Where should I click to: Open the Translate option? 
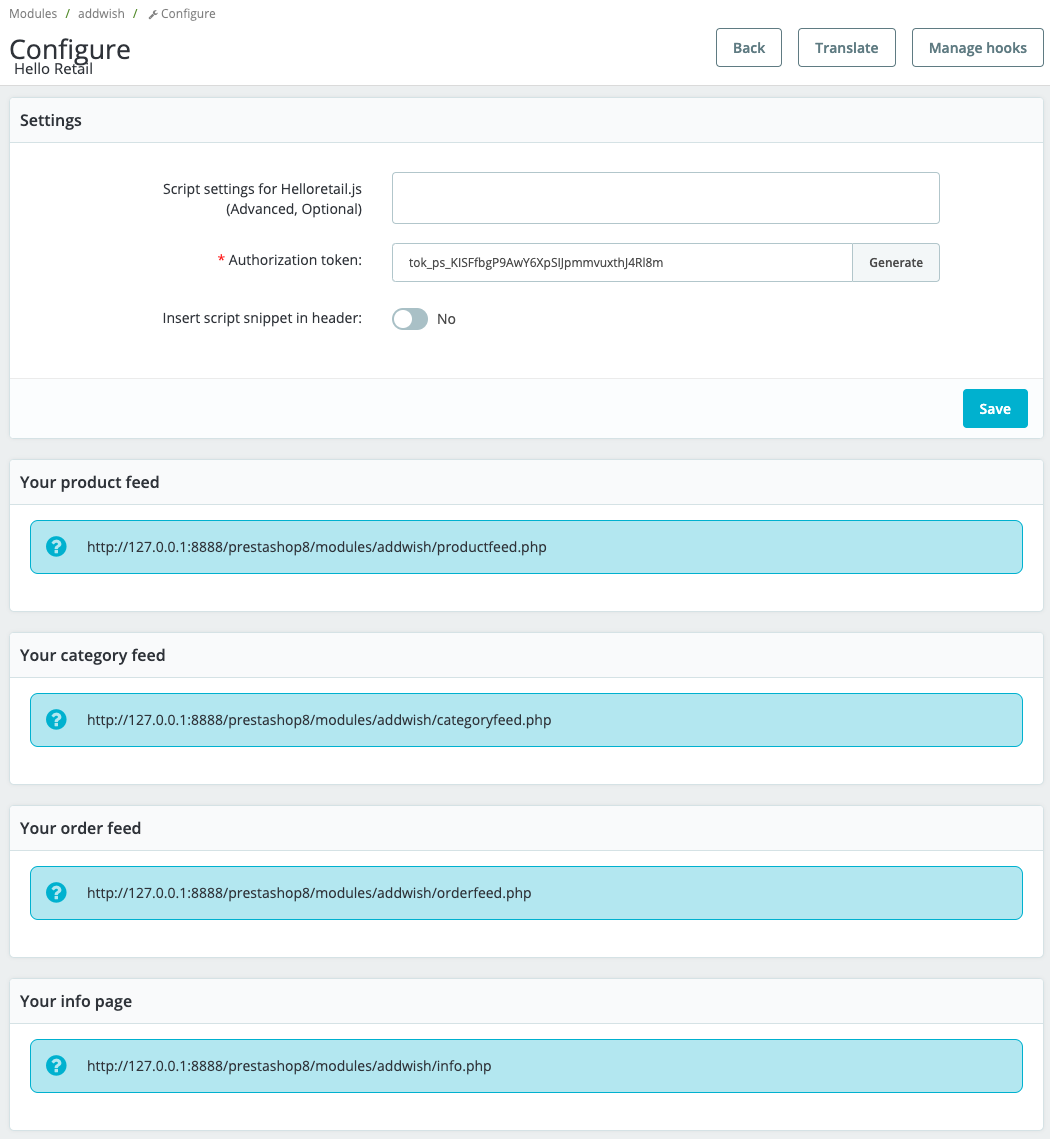click(846, 48)
